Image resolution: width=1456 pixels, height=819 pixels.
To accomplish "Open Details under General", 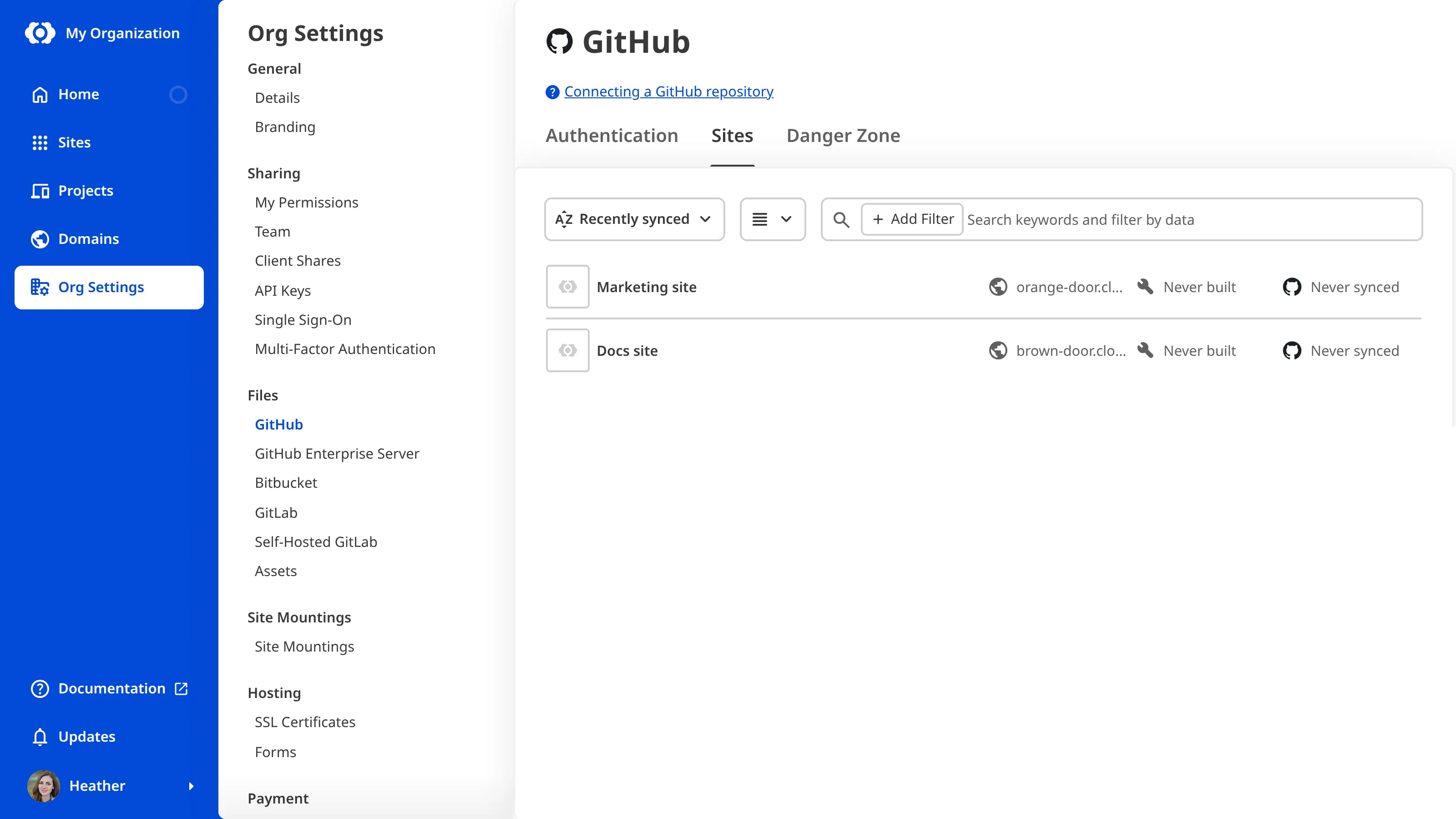I will pos(277,98).
